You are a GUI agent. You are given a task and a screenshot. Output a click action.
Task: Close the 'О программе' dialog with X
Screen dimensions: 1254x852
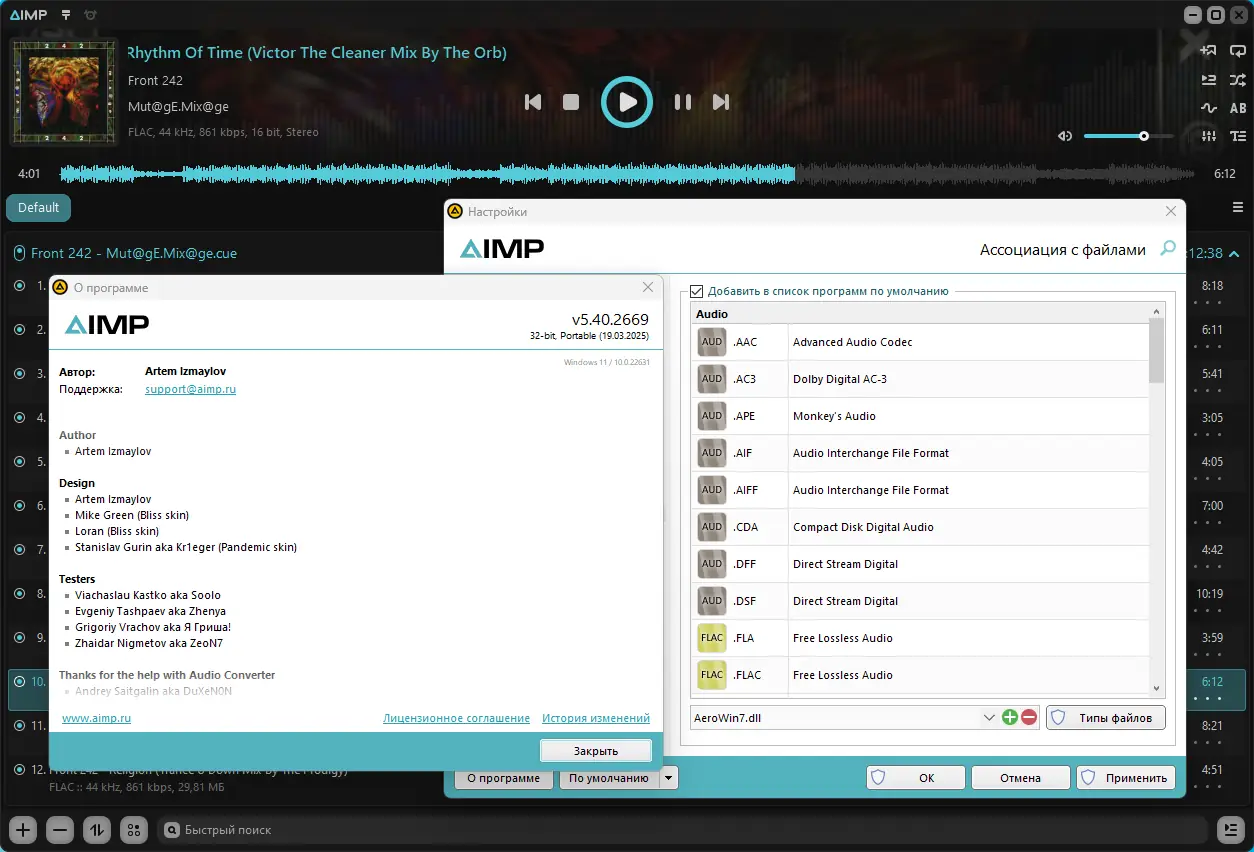point(648,287)
